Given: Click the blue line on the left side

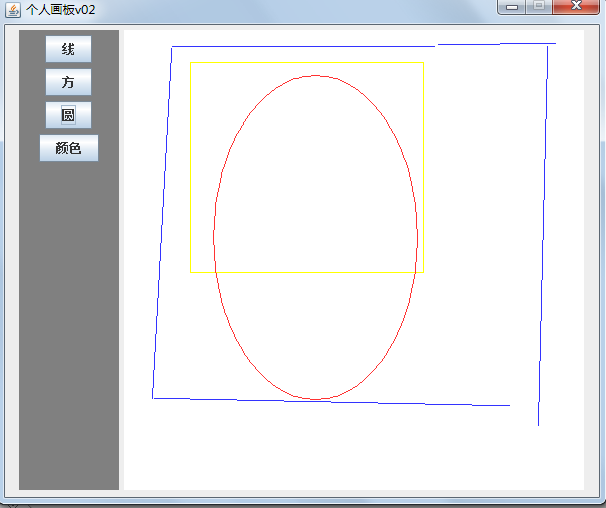Looking at the screenshot, I should point(162,220).
